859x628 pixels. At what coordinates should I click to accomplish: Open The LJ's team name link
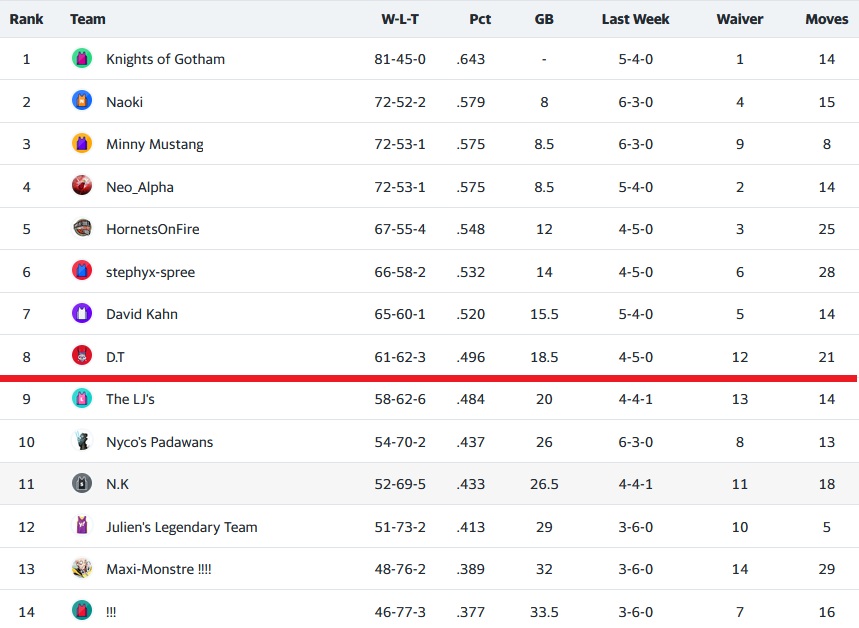click(x=130, y=399)
